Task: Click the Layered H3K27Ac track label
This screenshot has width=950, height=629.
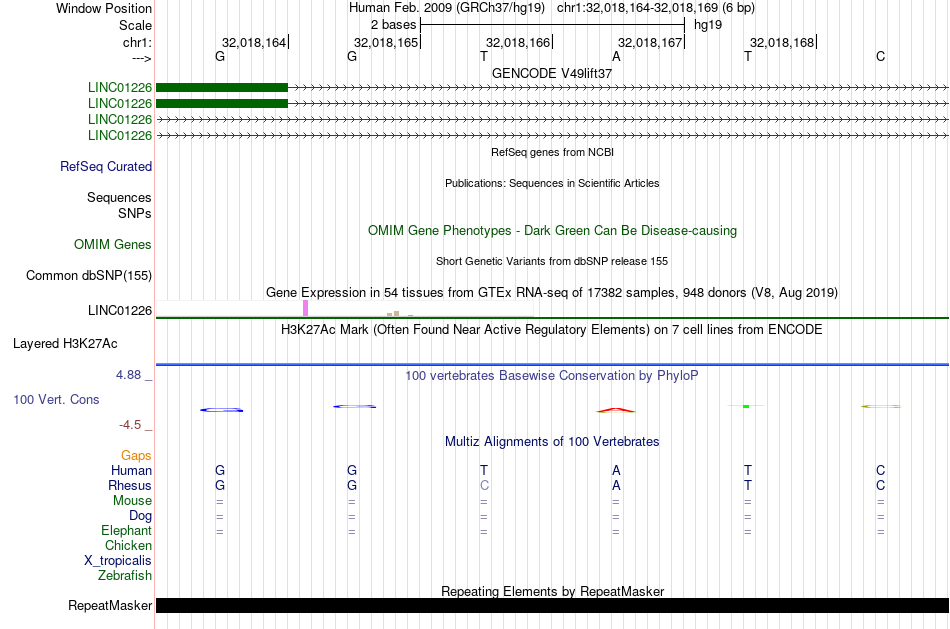Action: click(x=65, y=344)
